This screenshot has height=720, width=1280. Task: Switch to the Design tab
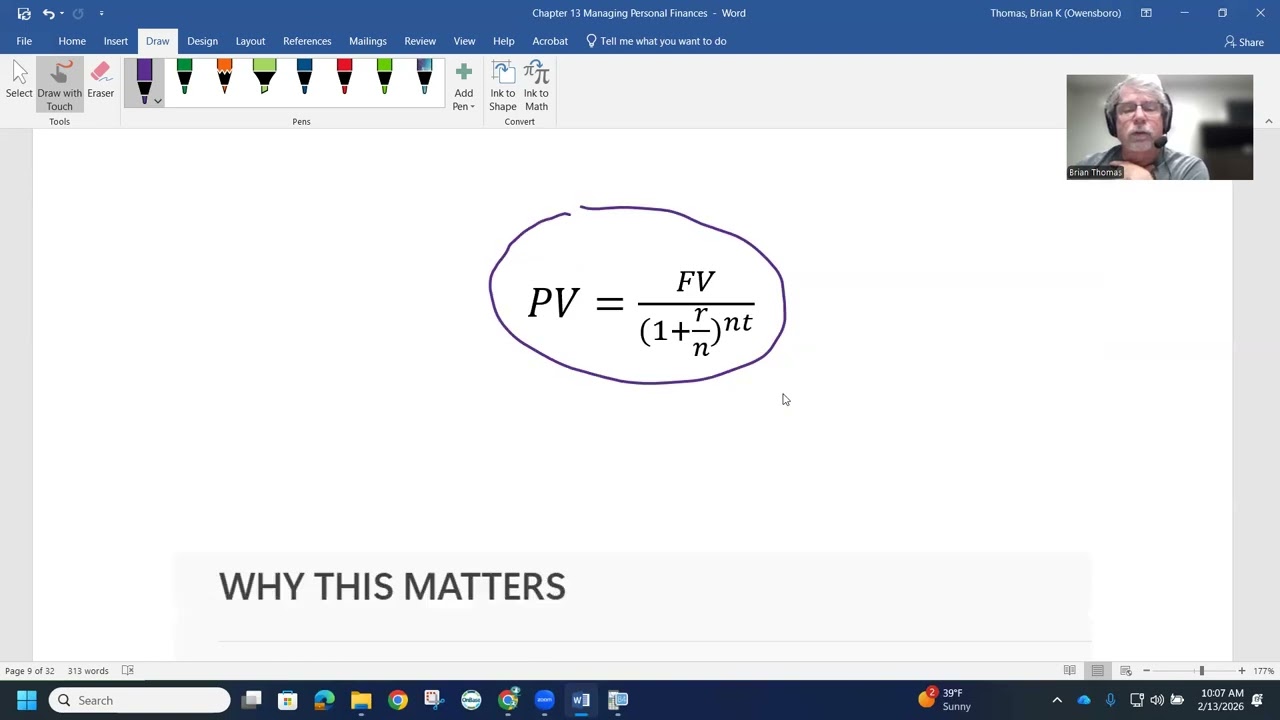click(x=202, y=41)
